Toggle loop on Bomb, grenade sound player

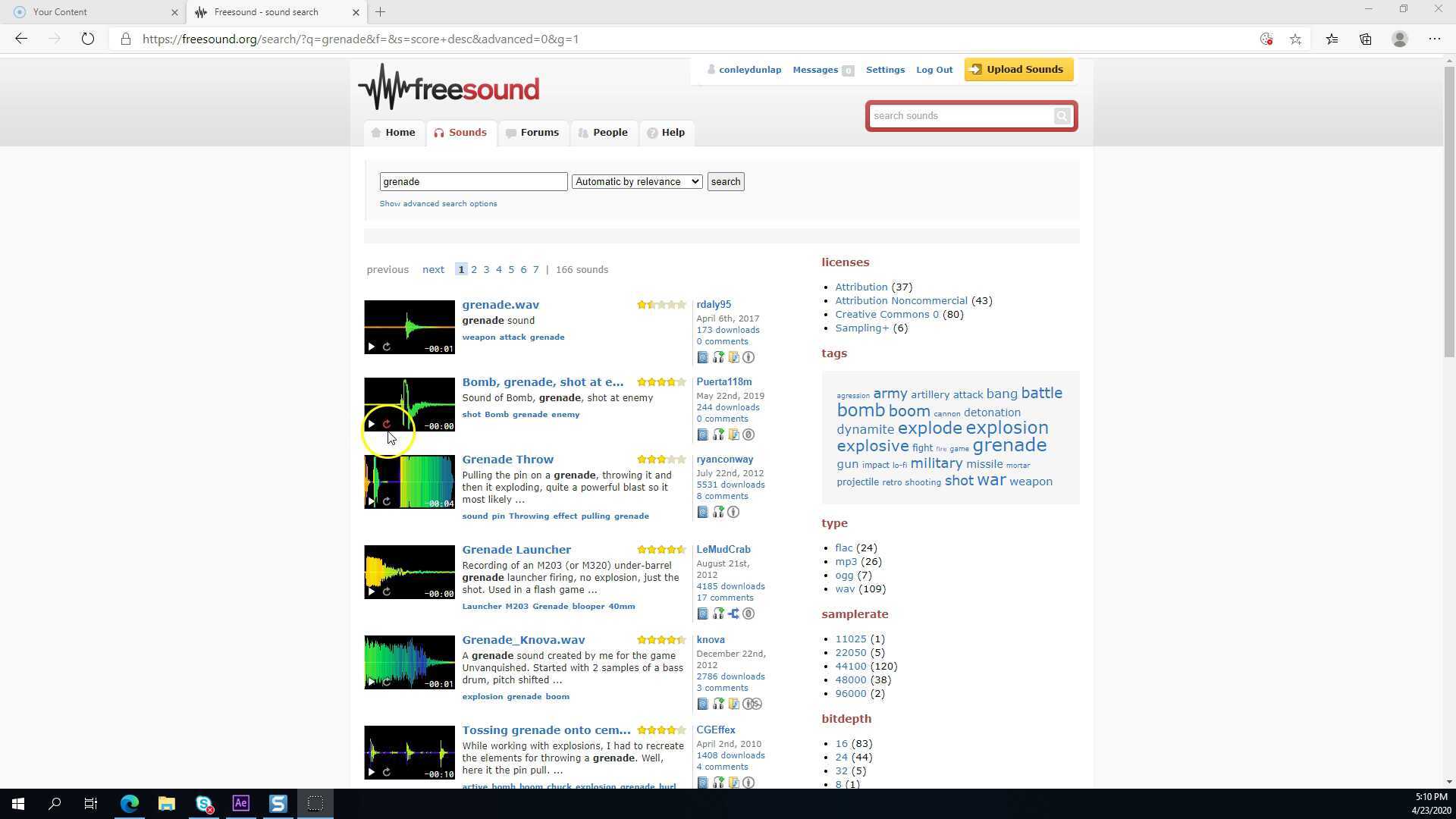click(387, 425)
